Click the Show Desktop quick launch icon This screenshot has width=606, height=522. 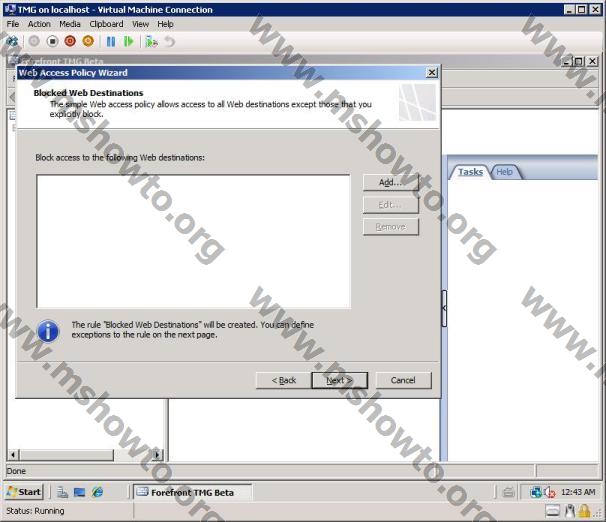pyautogui.click(x=80, y=492)
